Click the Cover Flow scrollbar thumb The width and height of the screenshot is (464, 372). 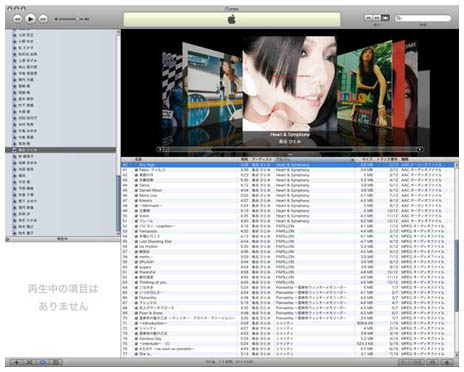282,149
